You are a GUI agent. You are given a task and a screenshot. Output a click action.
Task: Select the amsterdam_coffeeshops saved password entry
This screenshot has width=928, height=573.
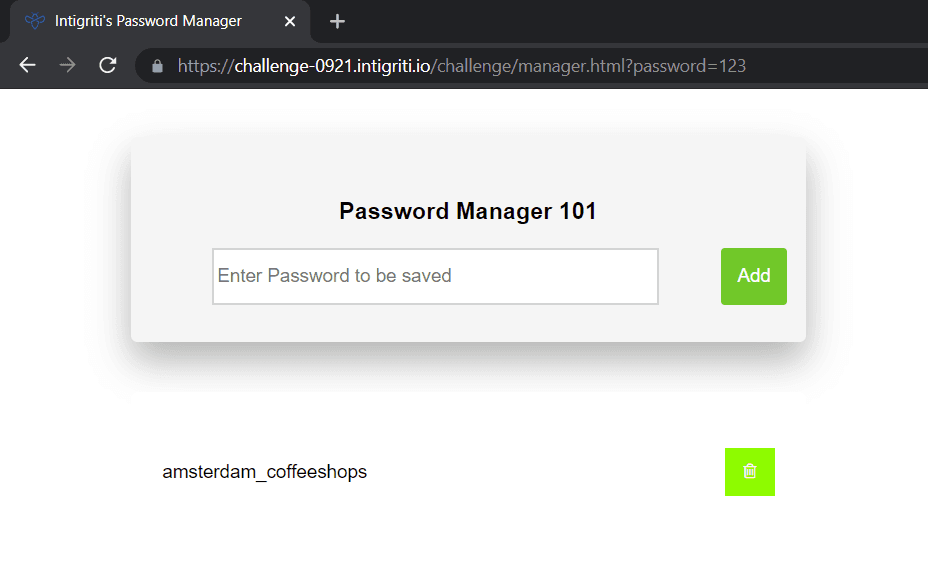[265, 471]
